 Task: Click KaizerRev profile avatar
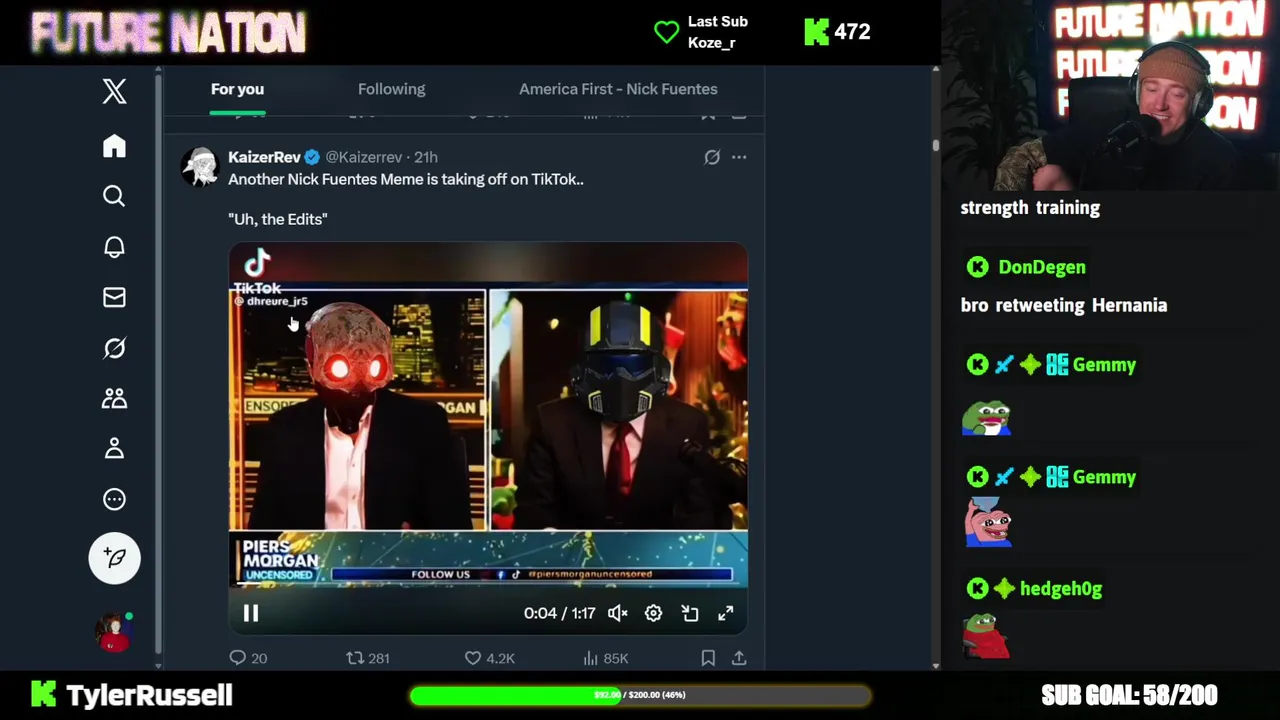200,167
